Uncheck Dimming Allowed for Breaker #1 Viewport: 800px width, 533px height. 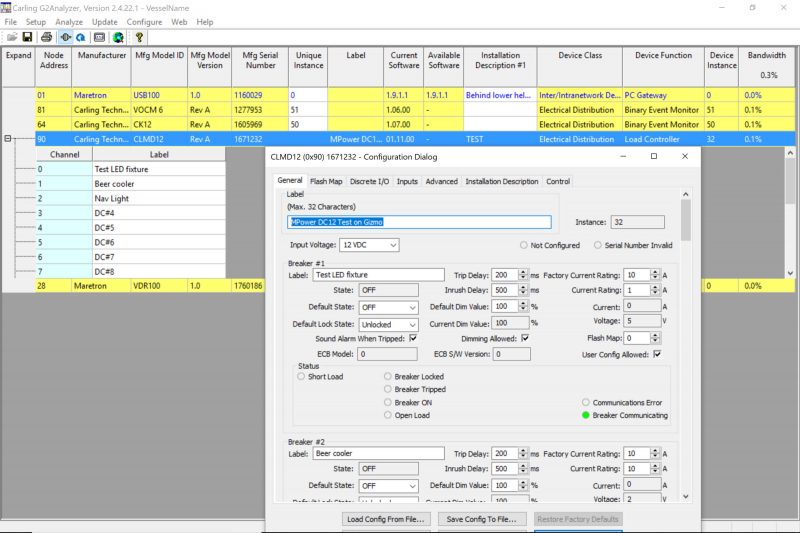[x=525, y=339]
